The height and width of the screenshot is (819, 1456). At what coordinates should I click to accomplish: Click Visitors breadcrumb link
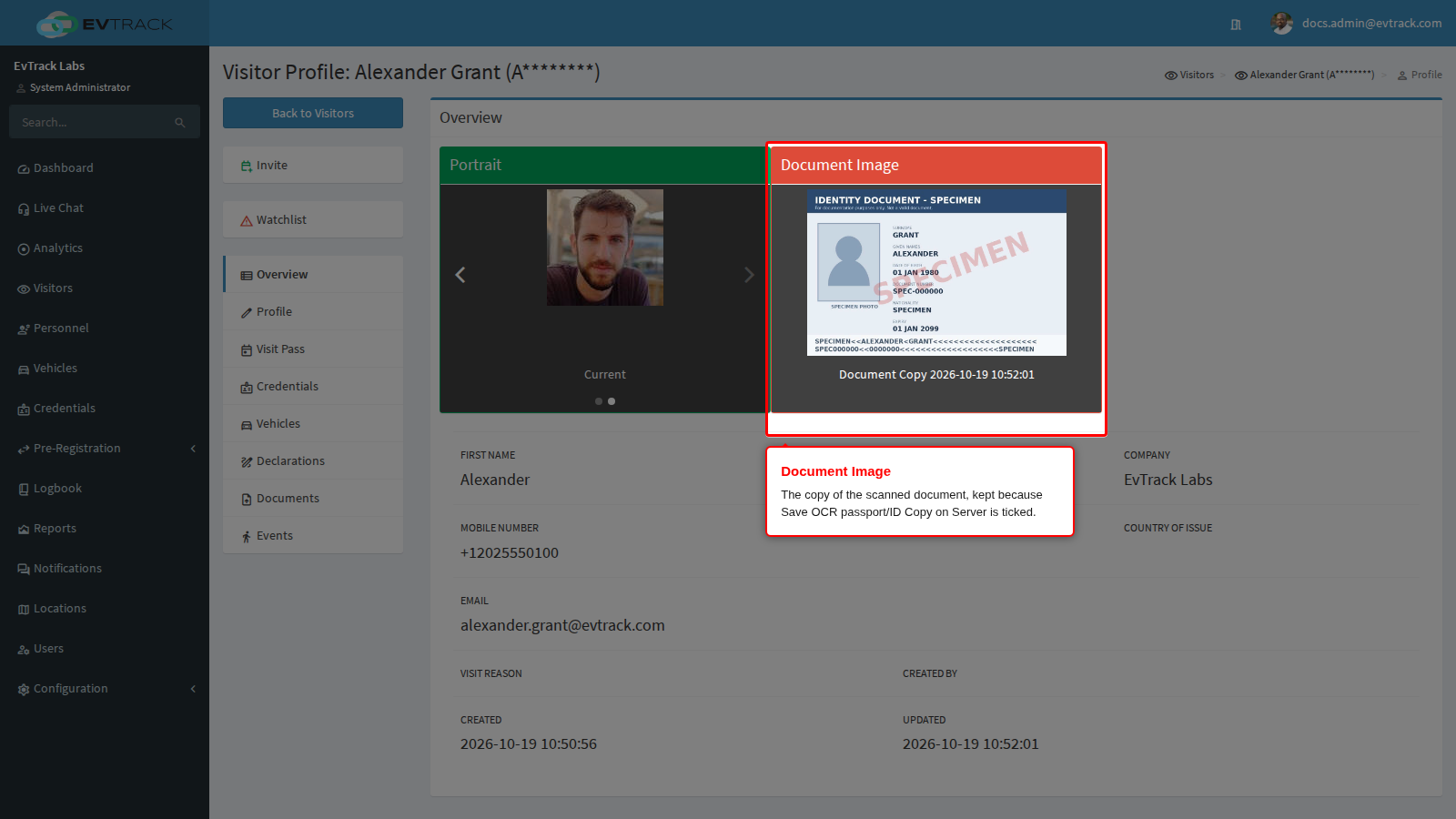(1189, 75)
